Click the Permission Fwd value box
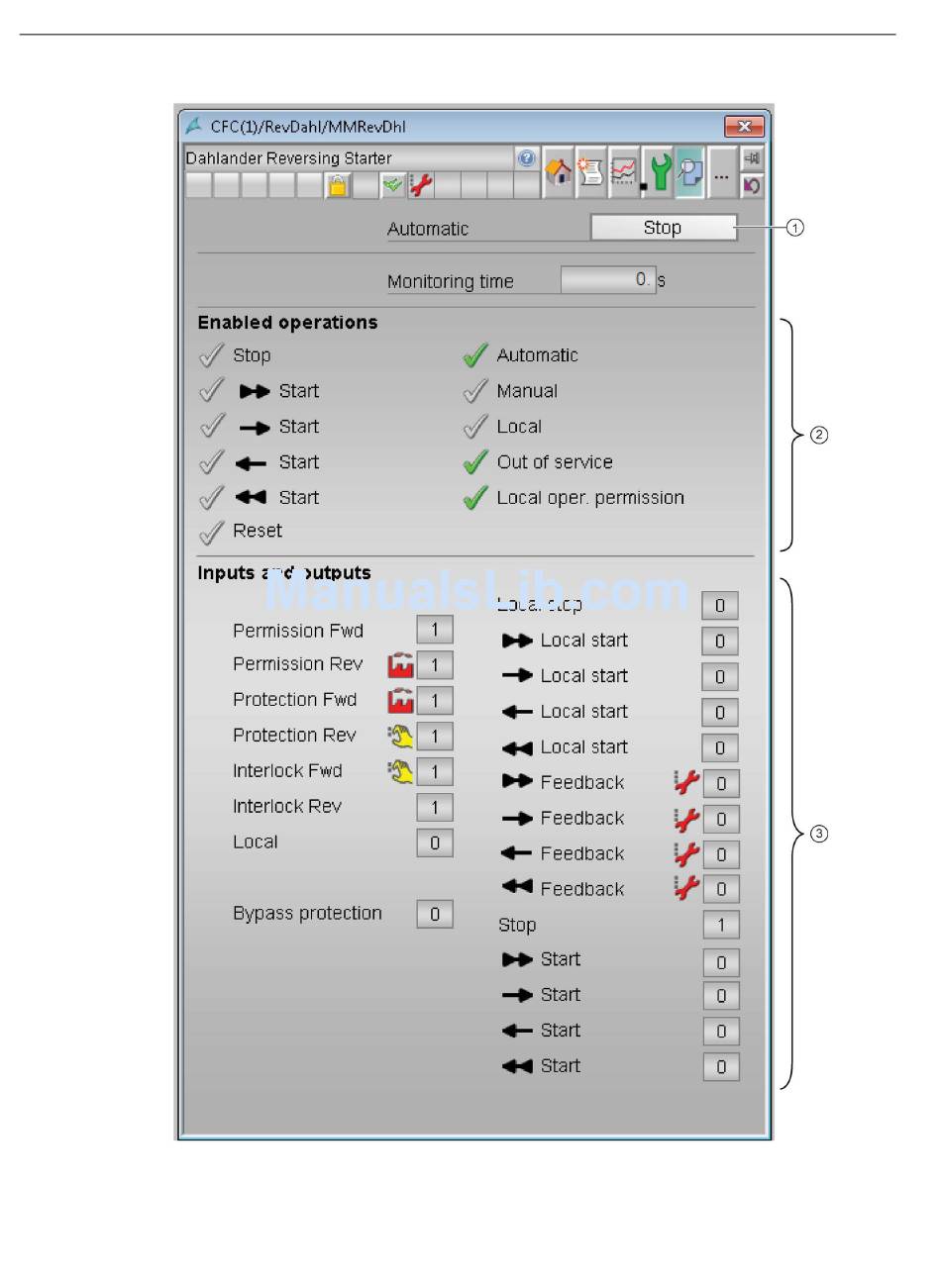Screen dimensions: 941x1288 [435, 630]
